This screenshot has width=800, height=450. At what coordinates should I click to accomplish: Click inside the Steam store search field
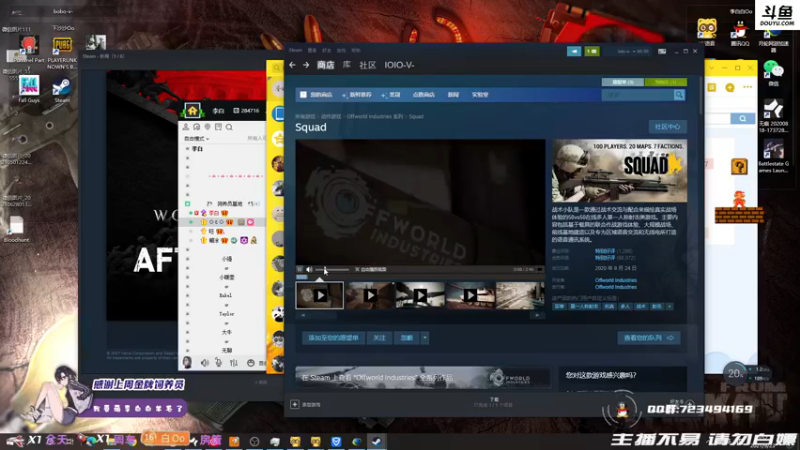(638, 95)
